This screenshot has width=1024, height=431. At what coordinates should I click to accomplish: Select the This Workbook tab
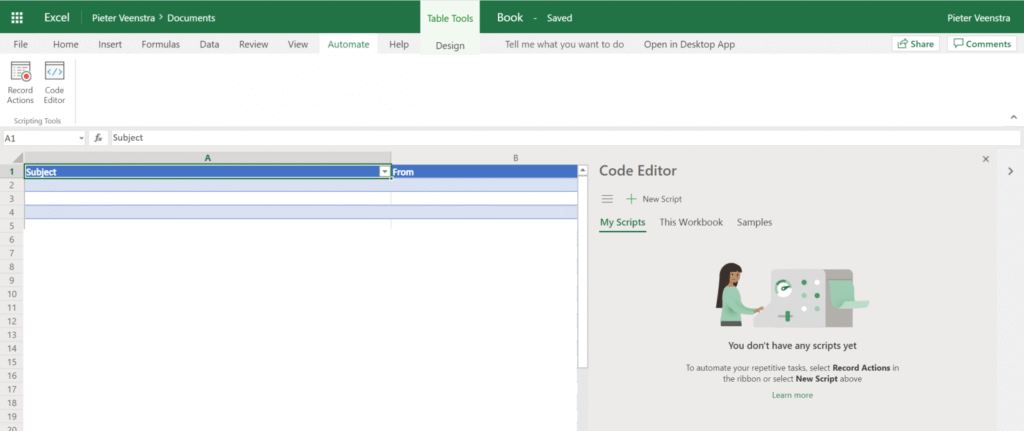pos(691,222)
